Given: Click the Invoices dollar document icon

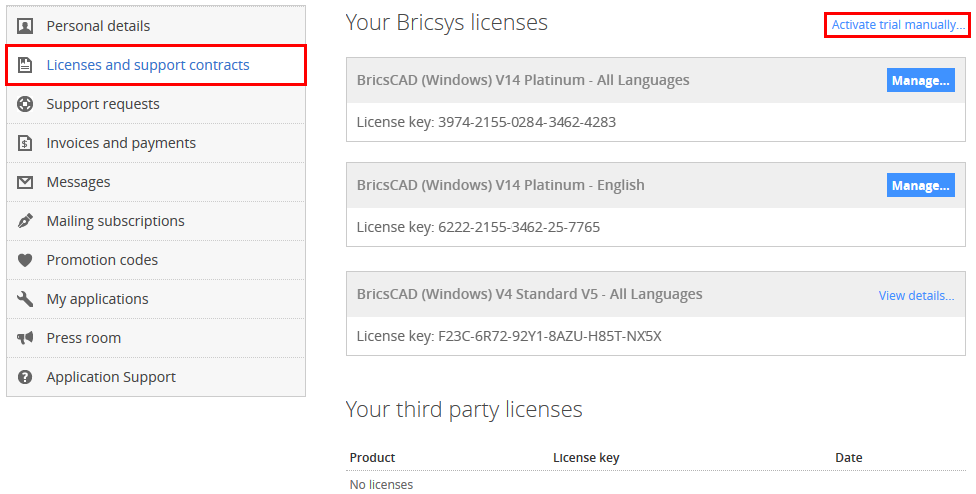Looking at the screenshot, I should click(x=25, y=143).
